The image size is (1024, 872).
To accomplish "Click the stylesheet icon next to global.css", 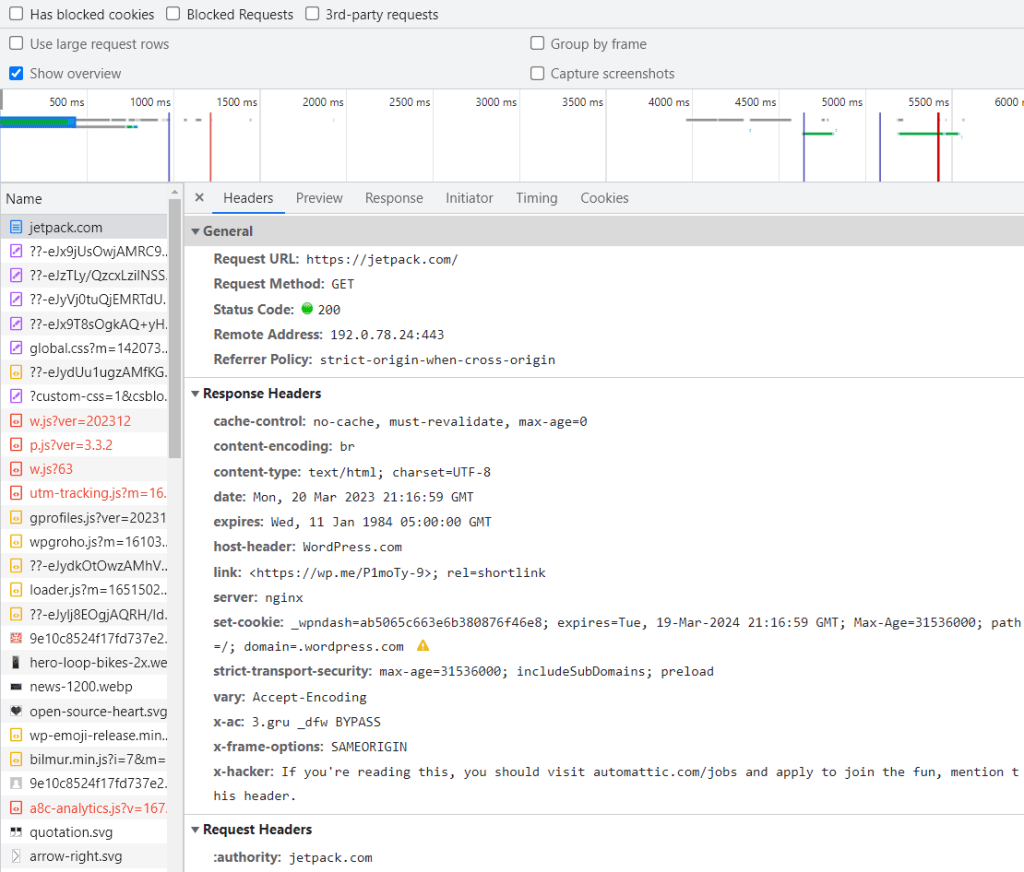I will click(x=16, y=348).
